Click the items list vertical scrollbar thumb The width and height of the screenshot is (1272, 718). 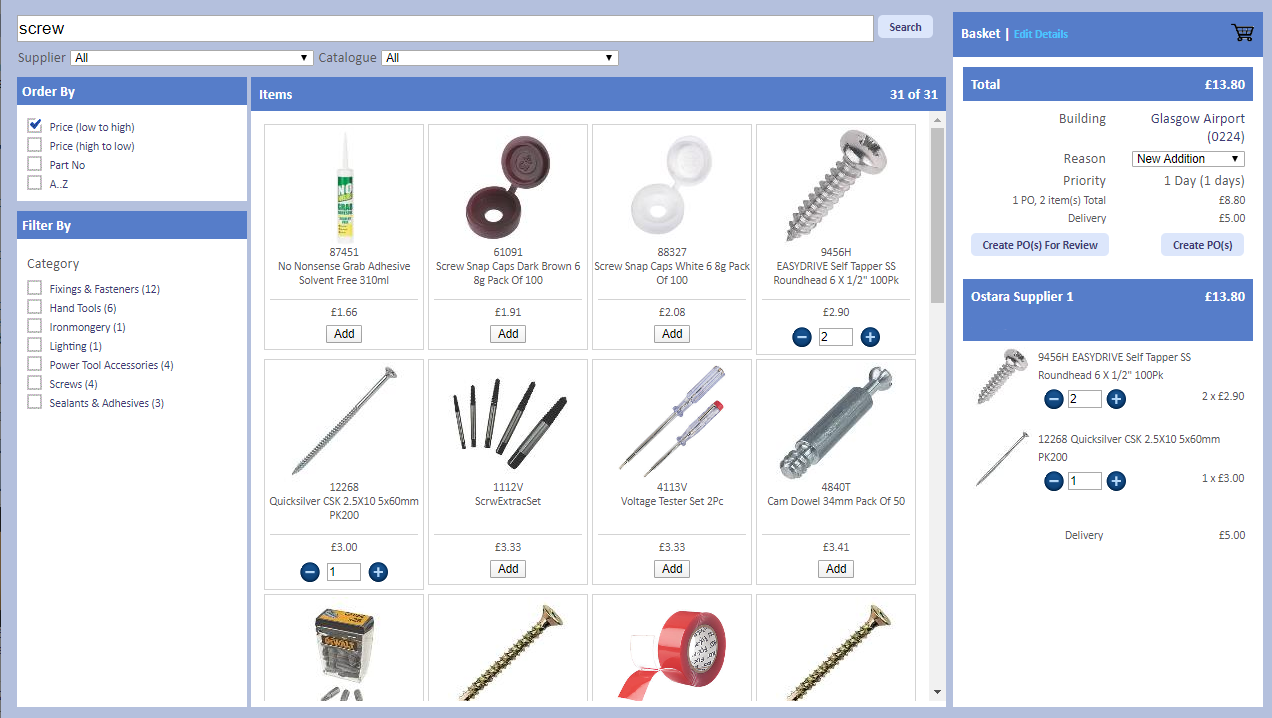click(937, 215)
